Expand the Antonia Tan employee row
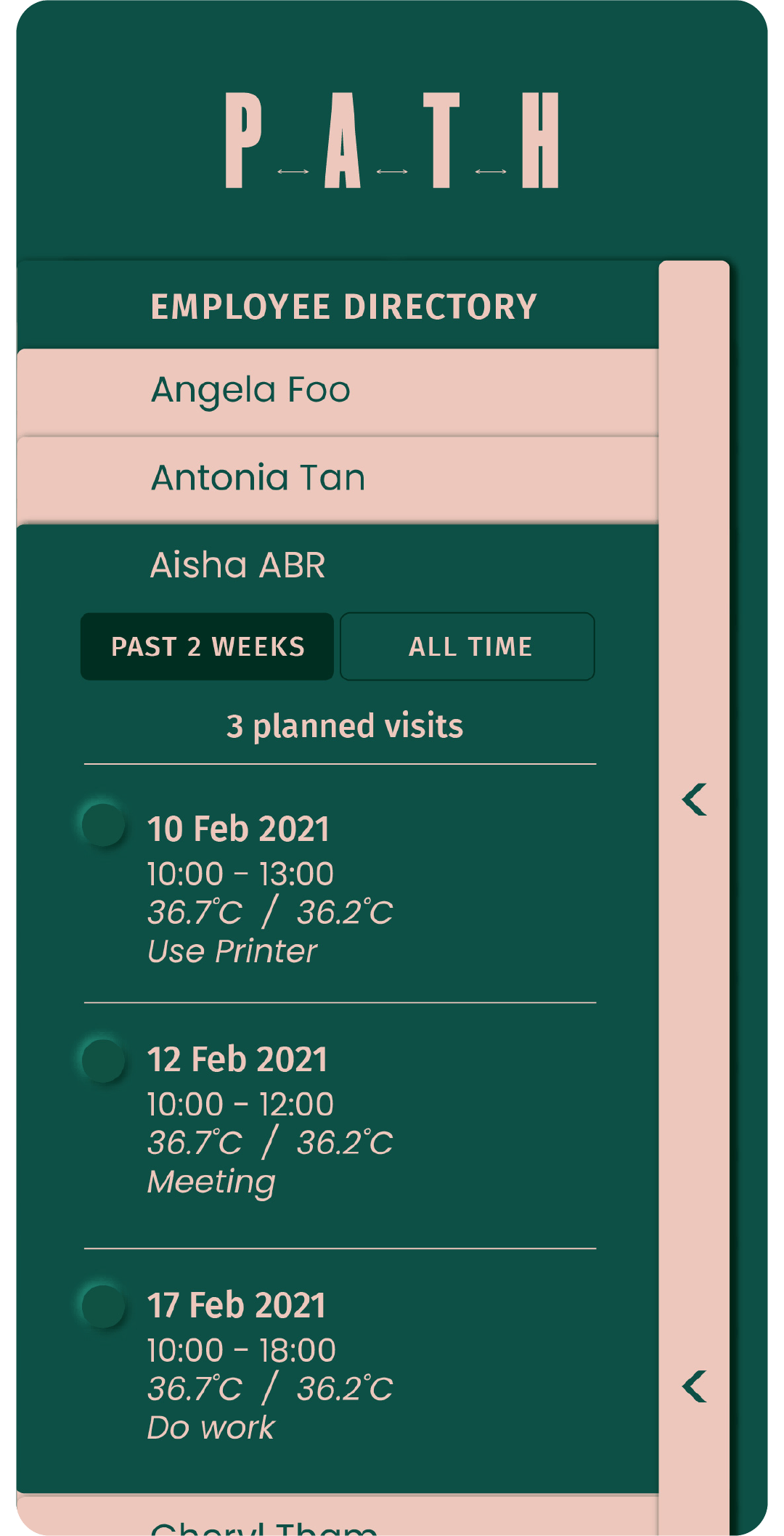Image resolution: width=784 pixels, height=1536 pixels. tap(338, 479)
